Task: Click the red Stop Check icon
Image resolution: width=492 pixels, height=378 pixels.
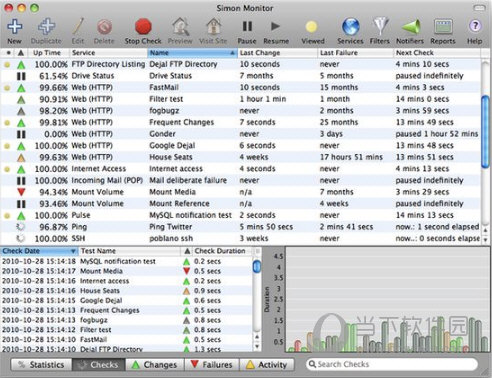Action: tap(143, 27)
